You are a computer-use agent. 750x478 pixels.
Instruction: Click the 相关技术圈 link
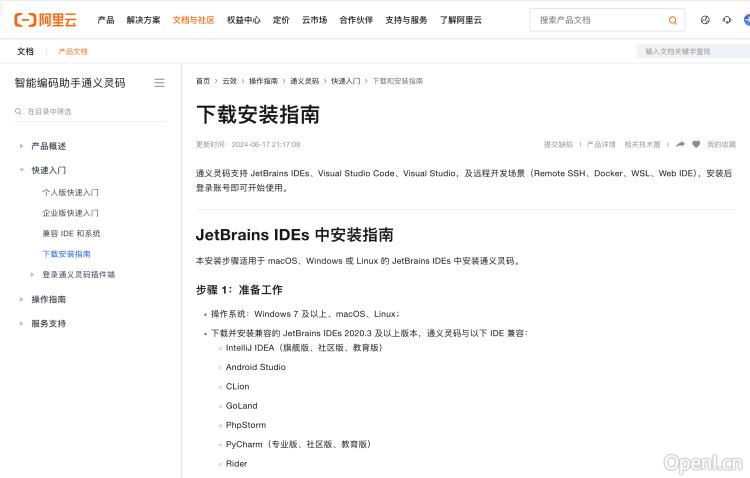click(642, 144)
